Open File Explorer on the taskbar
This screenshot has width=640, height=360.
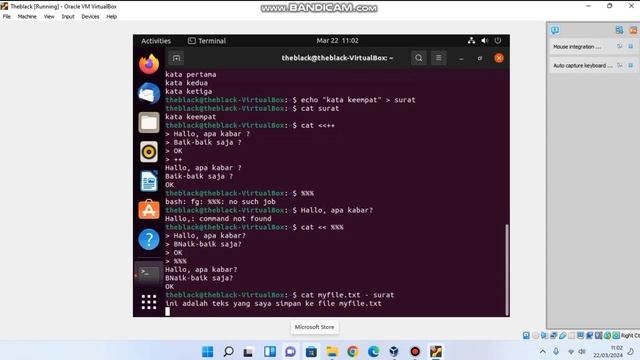point(332,351)
